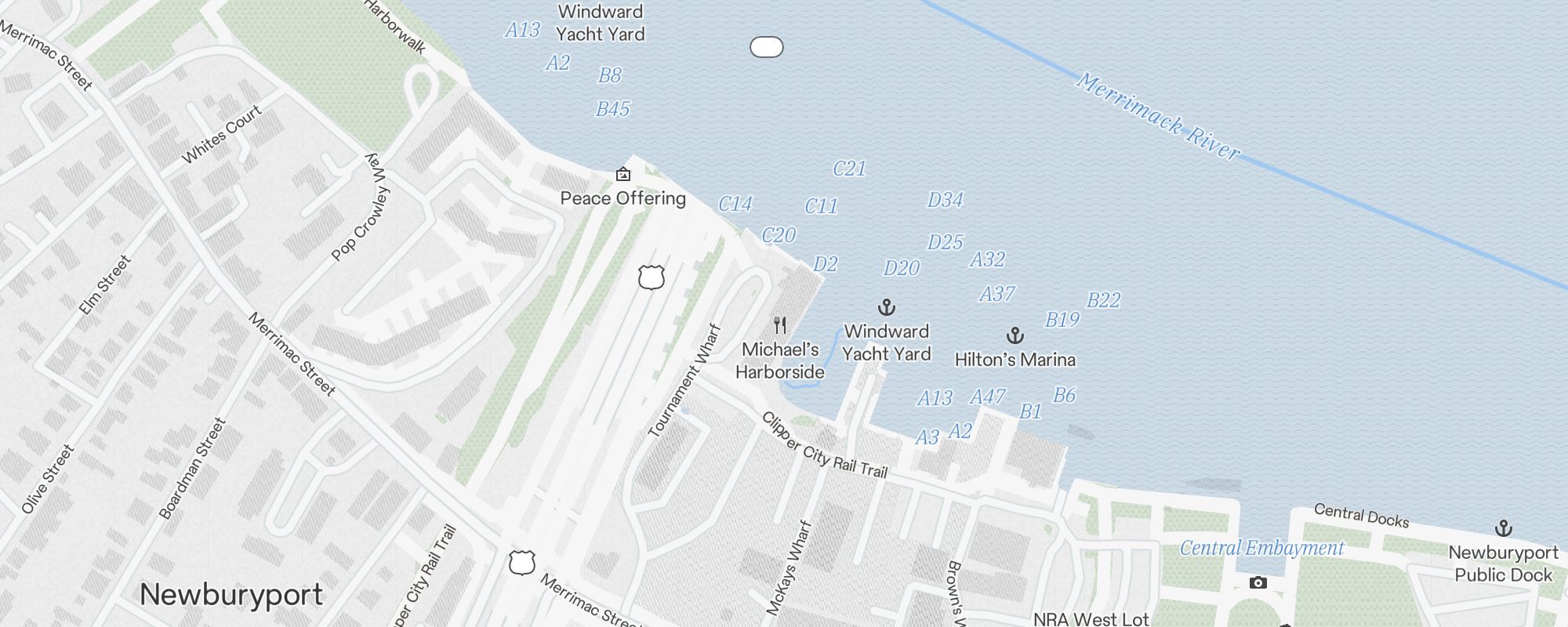Select the Michael's Harborside restaurant icon

[780, 324]
